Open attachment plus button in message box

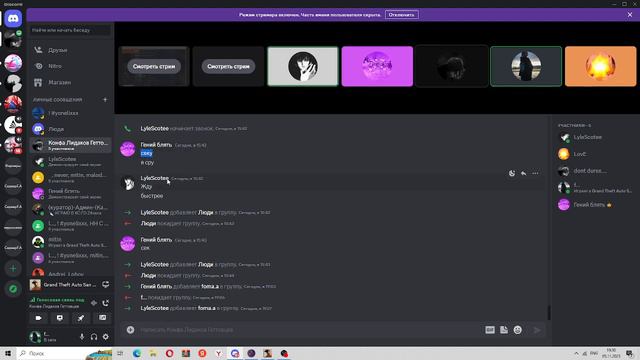click(130, 330)
